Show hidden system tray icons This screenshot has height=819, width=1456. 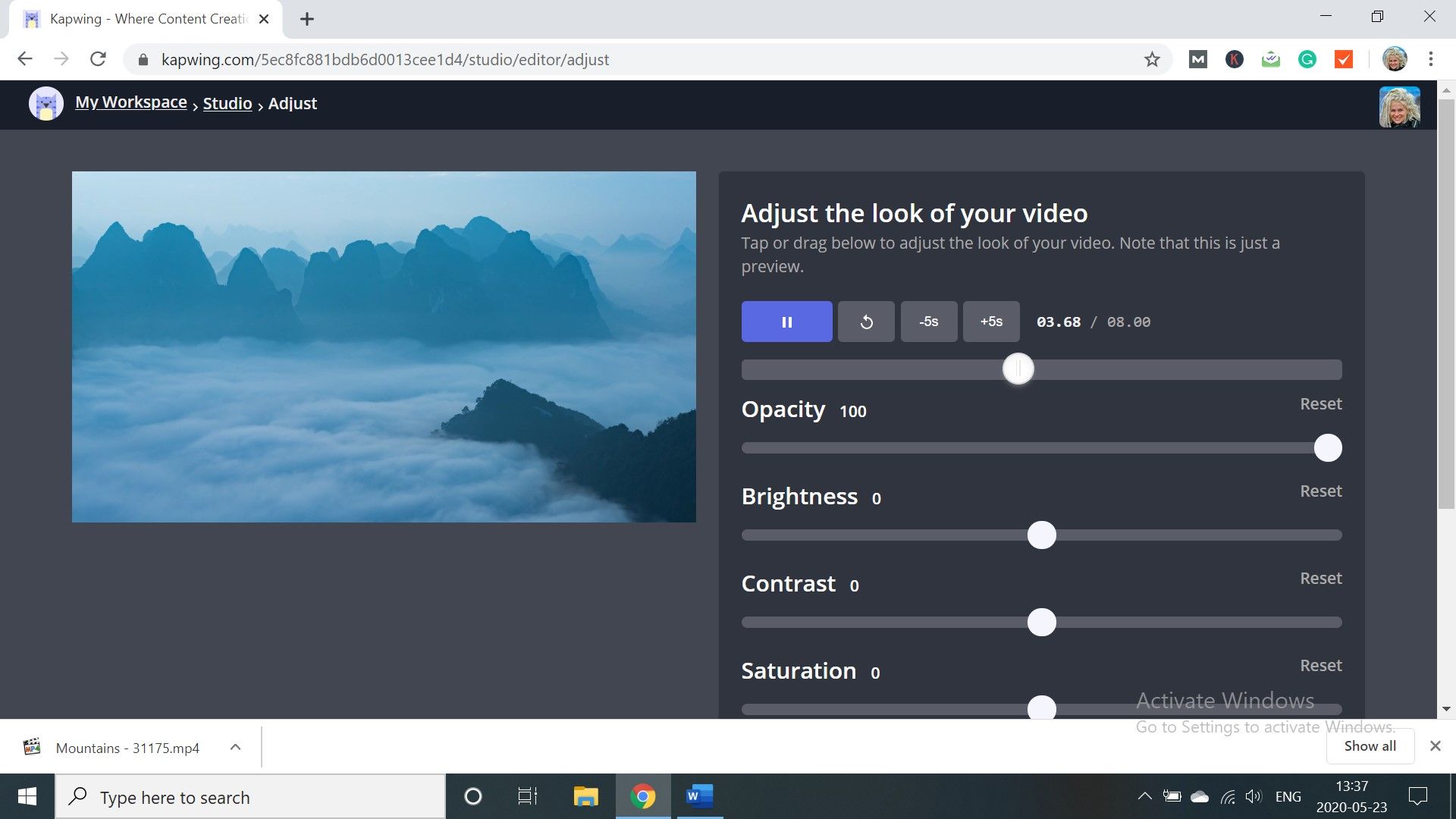tap(1144, 796)
